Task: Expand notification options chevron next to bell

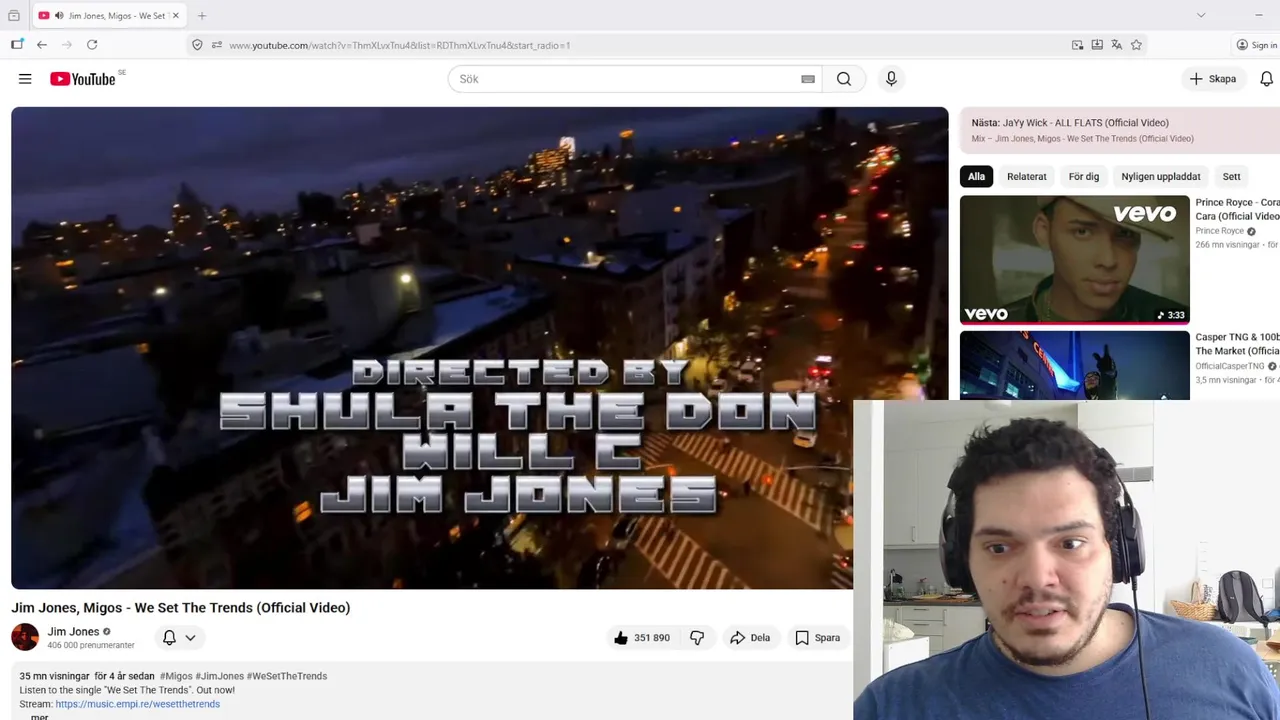Action: (190, 638)
